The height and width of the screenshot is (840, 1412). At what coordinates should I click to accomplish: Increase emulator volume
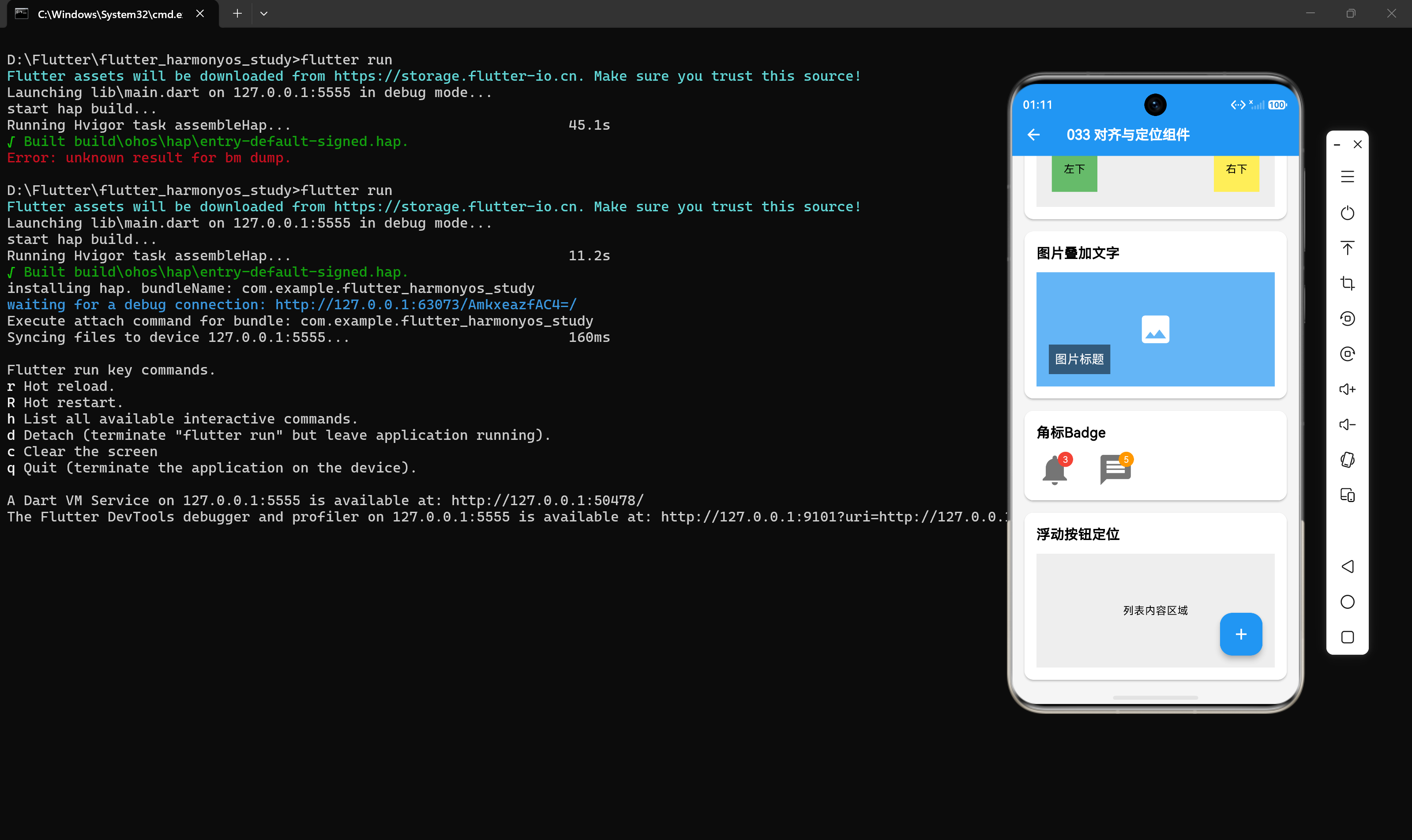(x=1348, y=390)
